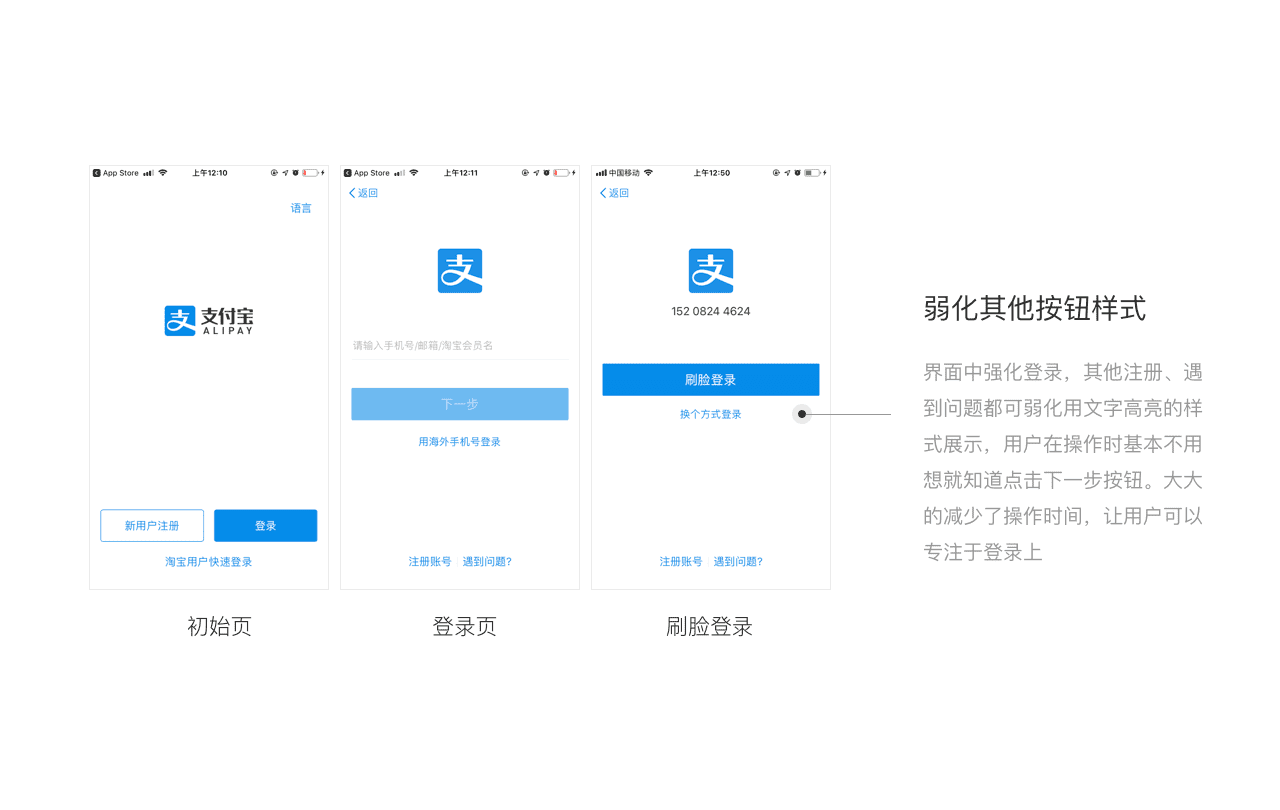The width and height of the screenshot is (1280, 810).
Task: Choose 换个方式登录 link
Action: pyautogui.click(x=711, y=414)
